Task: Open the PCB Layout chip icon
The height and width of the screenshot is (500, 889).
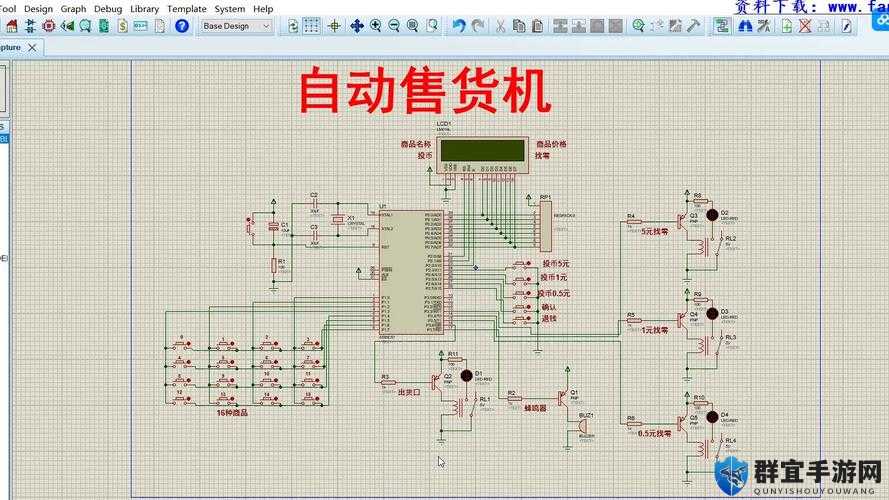Action: click(49, 26)
